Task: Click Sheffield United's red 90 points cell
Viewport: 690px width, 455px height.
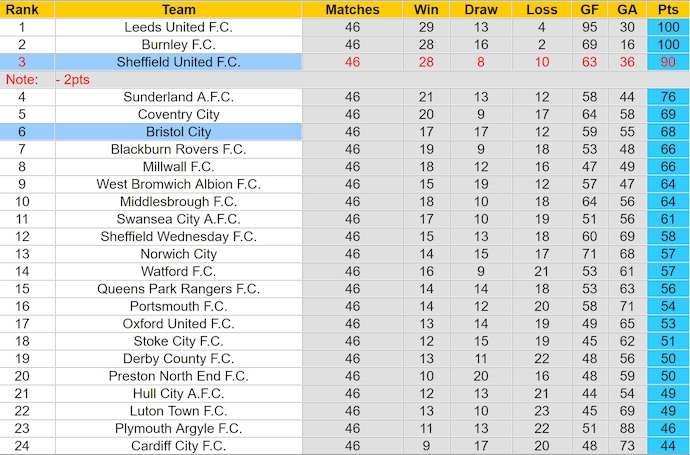Action: click(x=667, y=62)
